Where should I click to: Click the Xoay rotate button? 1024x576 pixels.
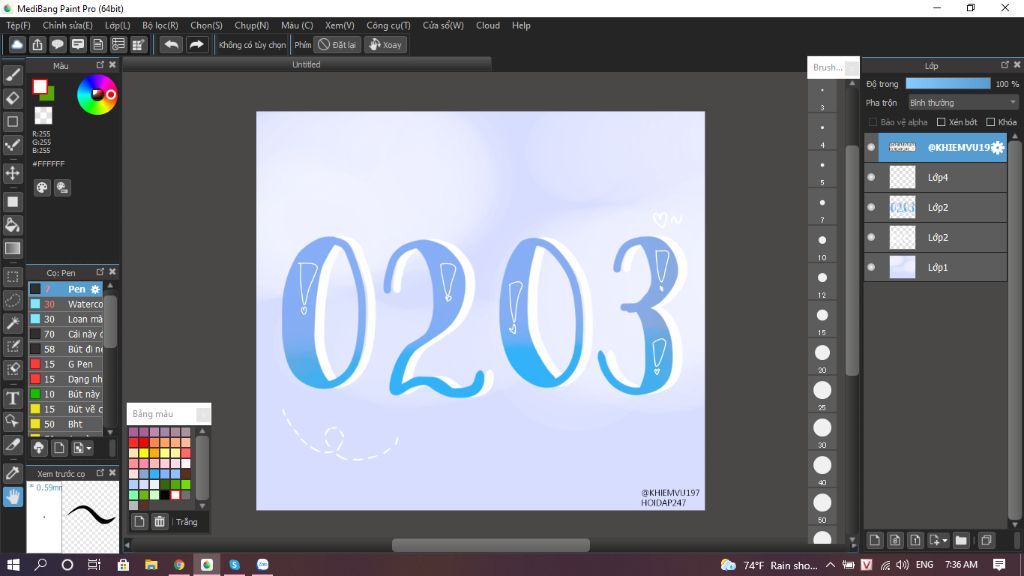pyautogui.click(x=385, y=44)
